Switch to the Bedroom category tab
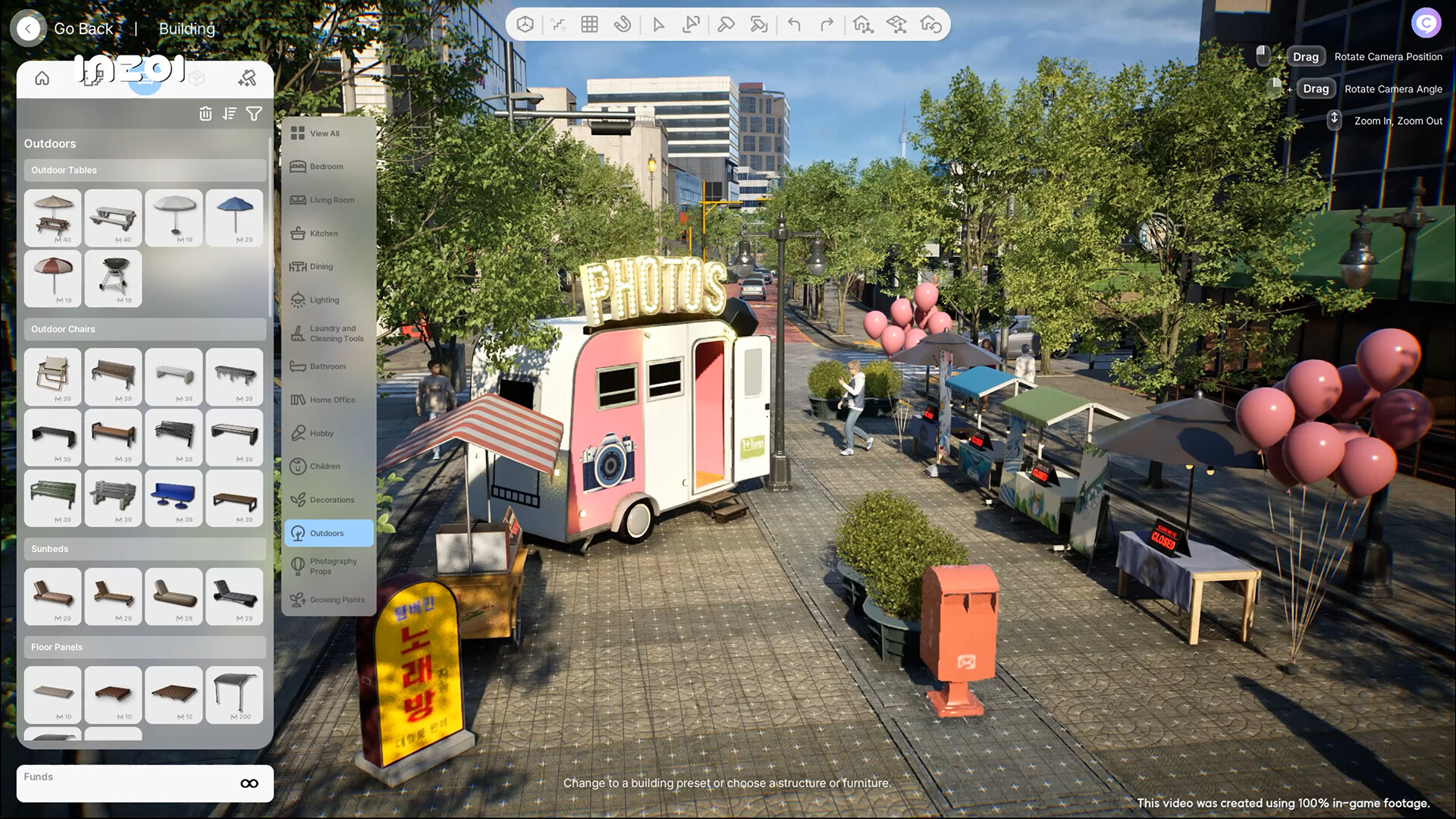 click(326, 166)
